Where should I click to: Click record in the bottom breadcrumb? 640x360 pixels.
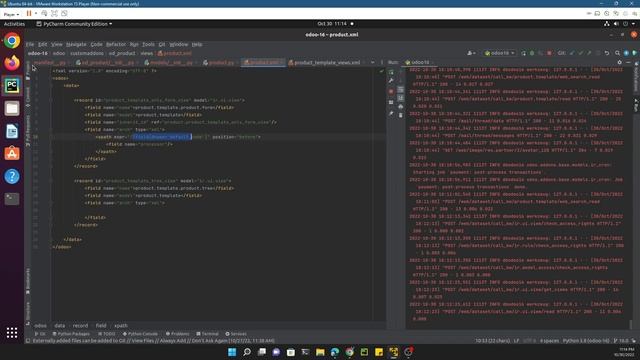click(x=80, y=326)
